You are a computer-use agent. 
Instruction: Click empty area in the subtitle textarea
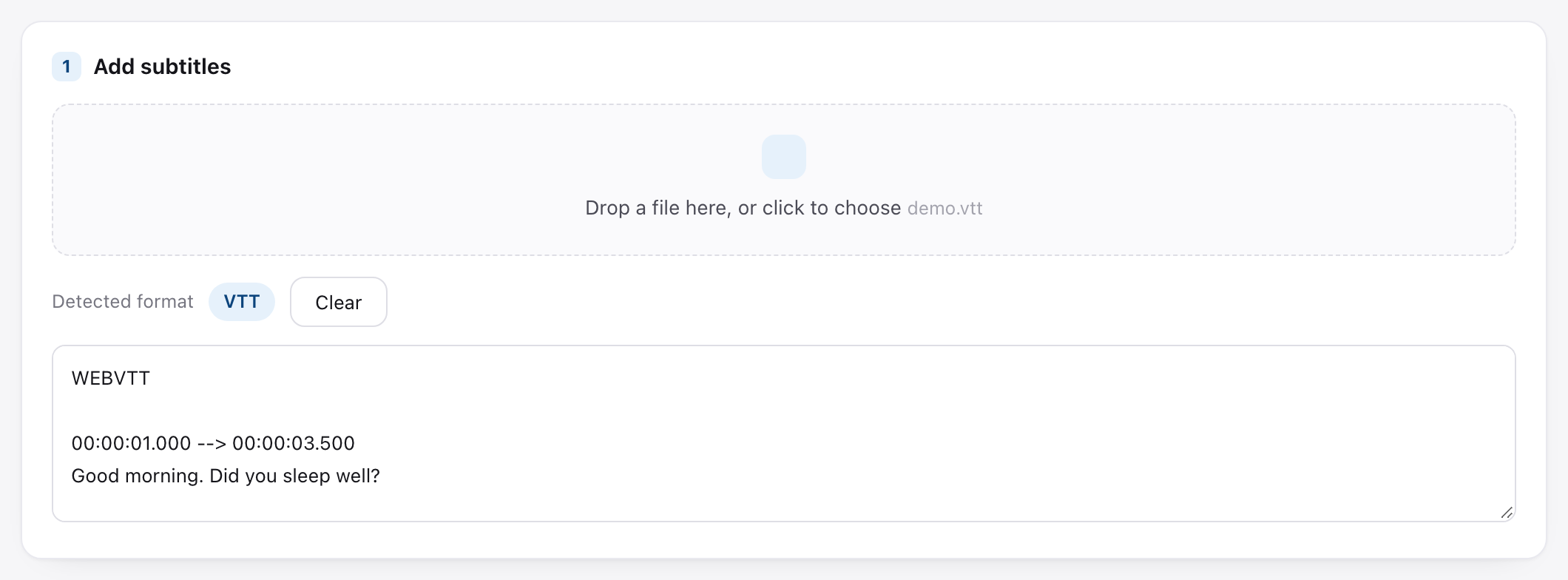pos(962,444)
